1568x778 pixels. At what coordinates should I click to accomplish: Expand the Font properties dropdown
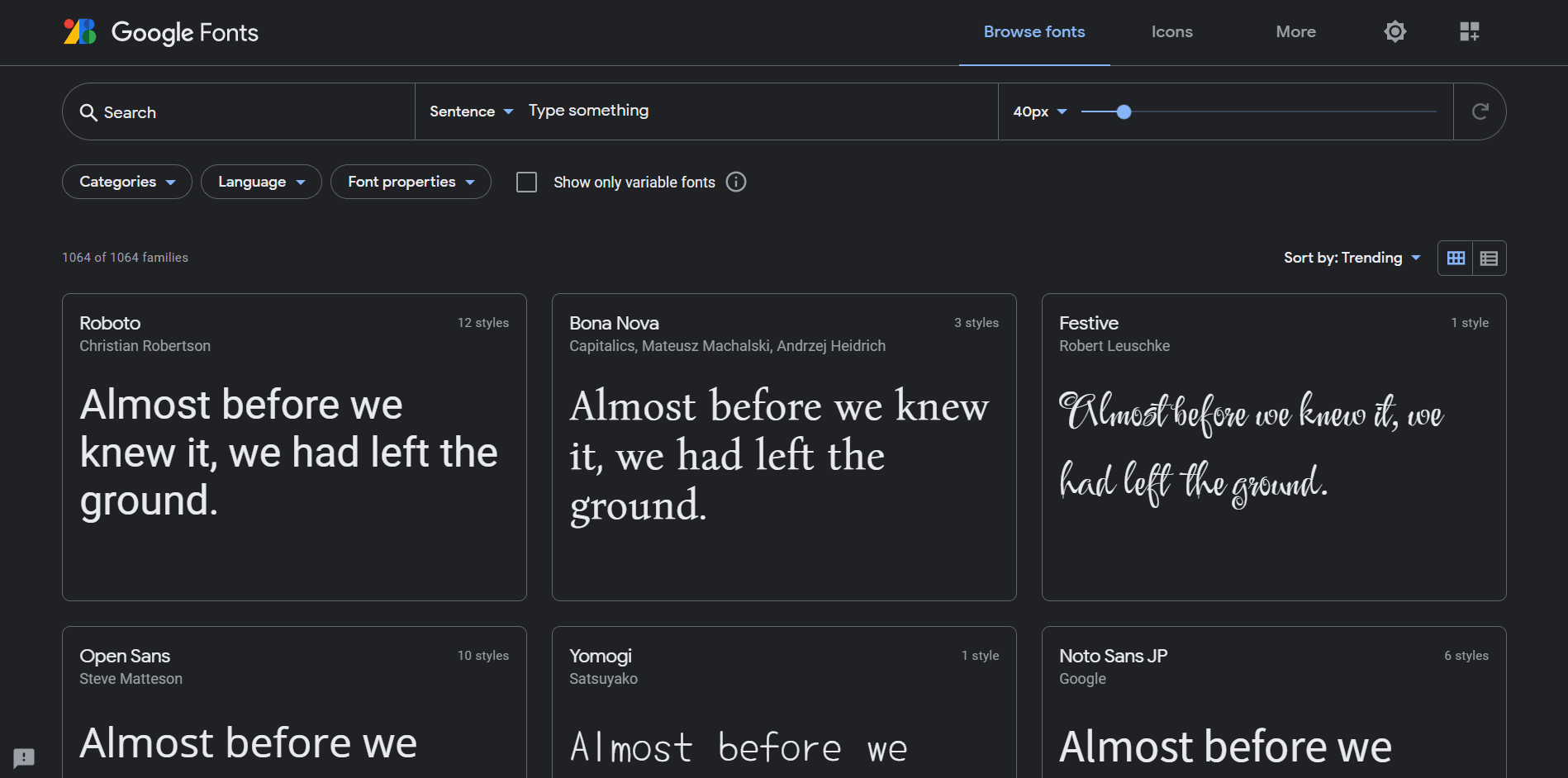pyautogui.click(x=411, y=182)
